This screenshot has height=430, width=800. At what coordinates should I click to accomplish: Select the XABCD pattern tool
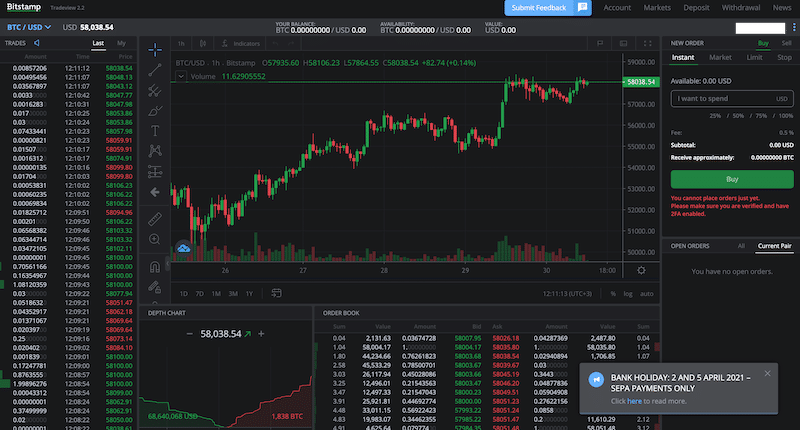[x=155, y=151]
